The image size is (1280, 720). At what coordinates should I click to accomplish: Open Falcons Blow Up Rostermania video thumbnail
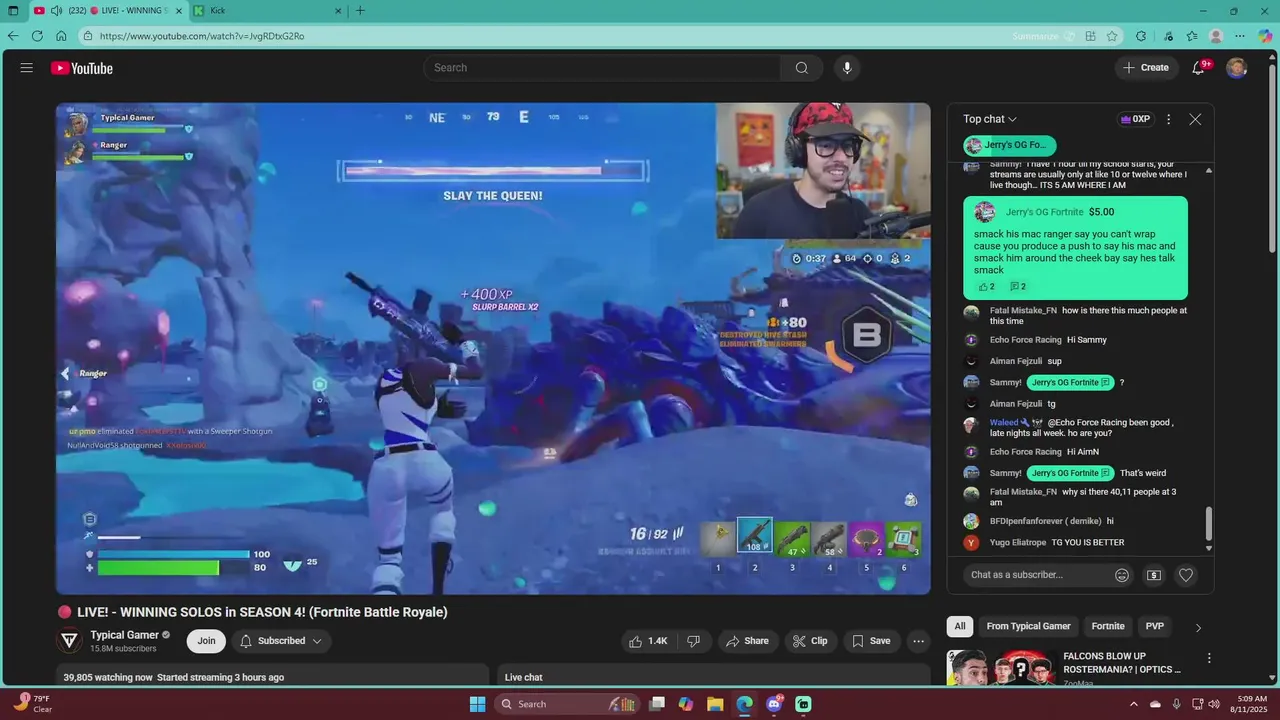pos(1002,668)
